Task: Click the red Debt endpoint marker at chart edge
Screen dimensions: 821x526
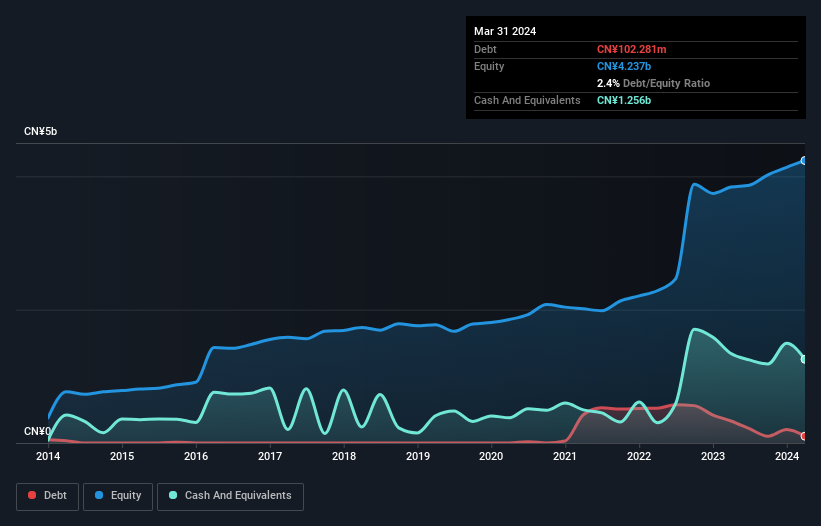Action: [804, 436]
